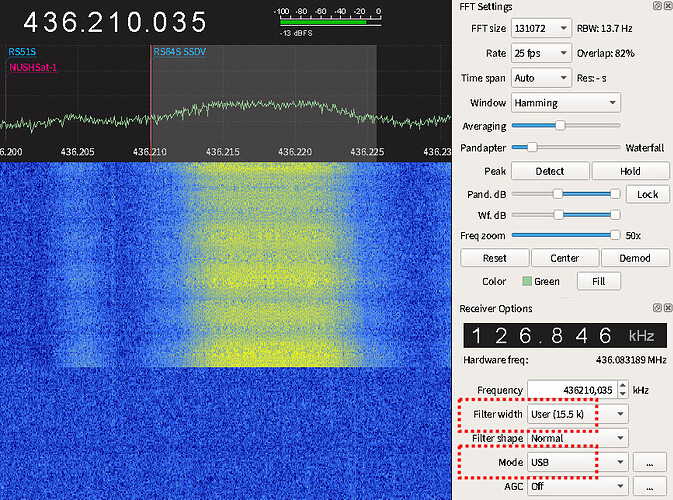
Task: Click the 436.205 frequency axis label
Action: 77,152
